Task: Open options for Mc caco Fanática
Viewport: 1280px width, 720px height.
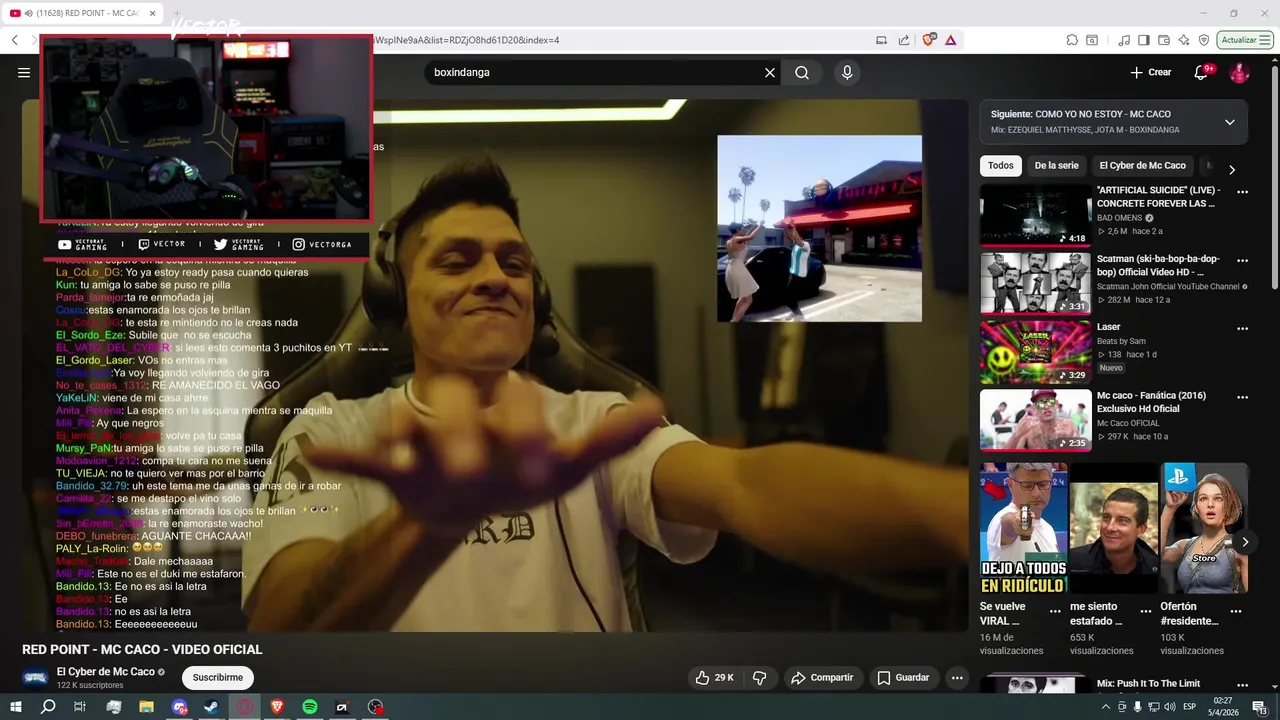Action: tap(1243, 397)
